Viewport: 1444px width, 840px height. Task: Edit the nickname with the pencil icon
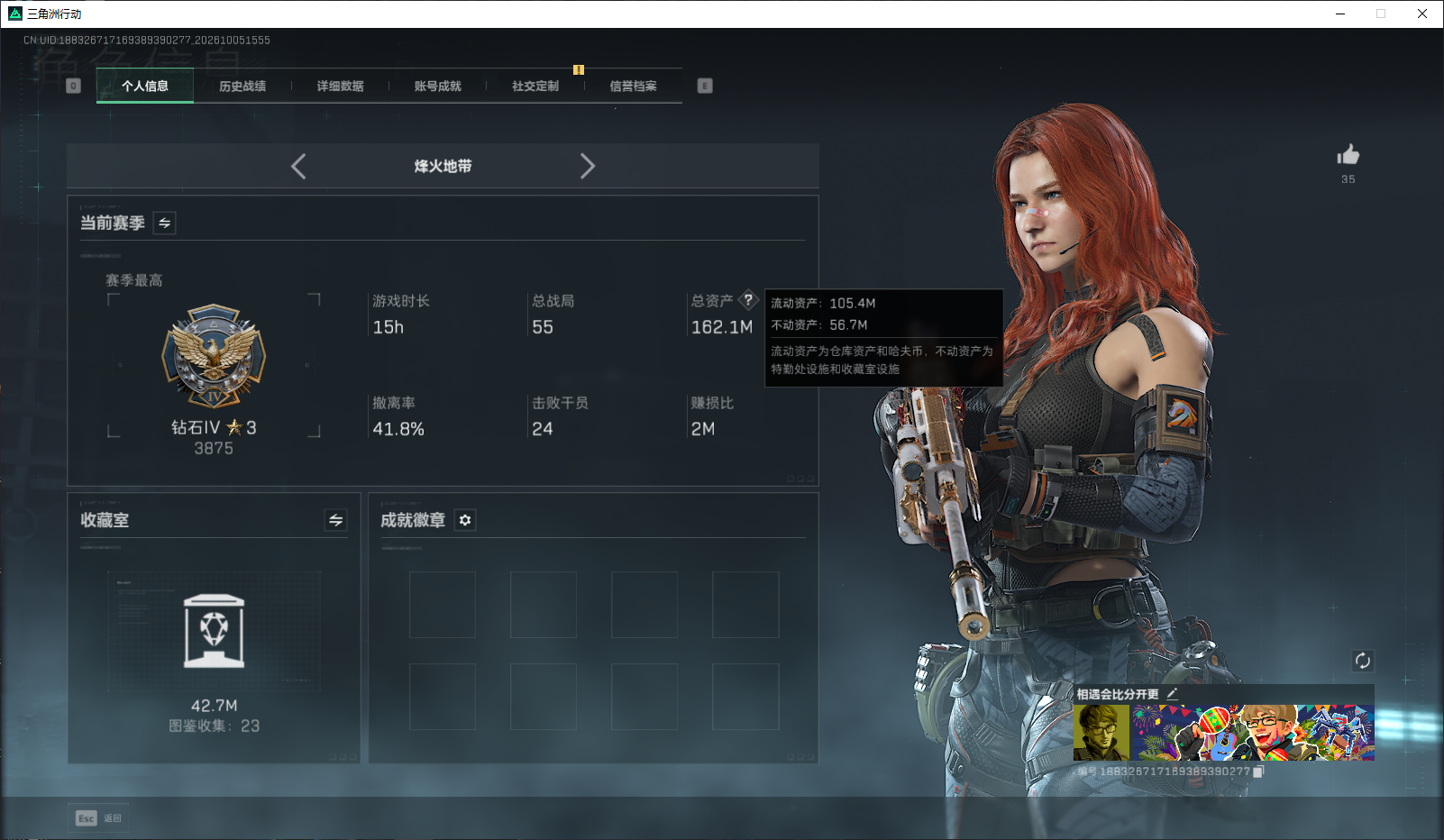[1172, 694]
